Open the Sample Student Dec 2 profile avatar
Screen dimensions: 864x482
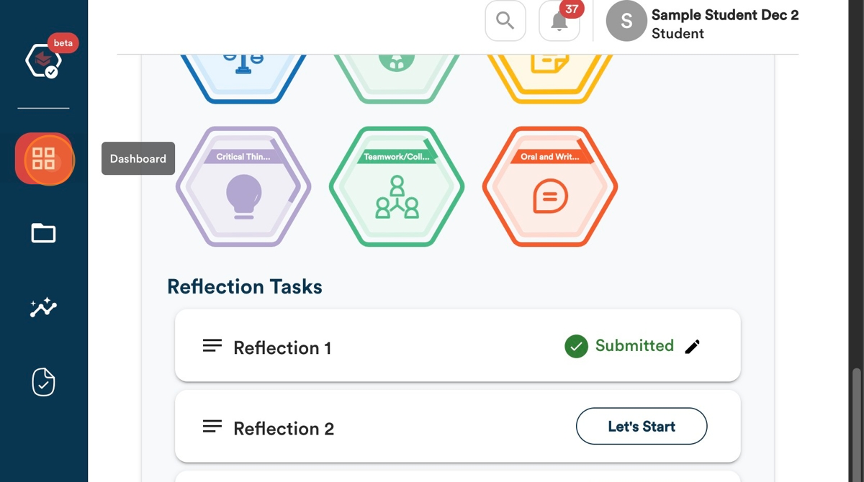coord(626,21)
